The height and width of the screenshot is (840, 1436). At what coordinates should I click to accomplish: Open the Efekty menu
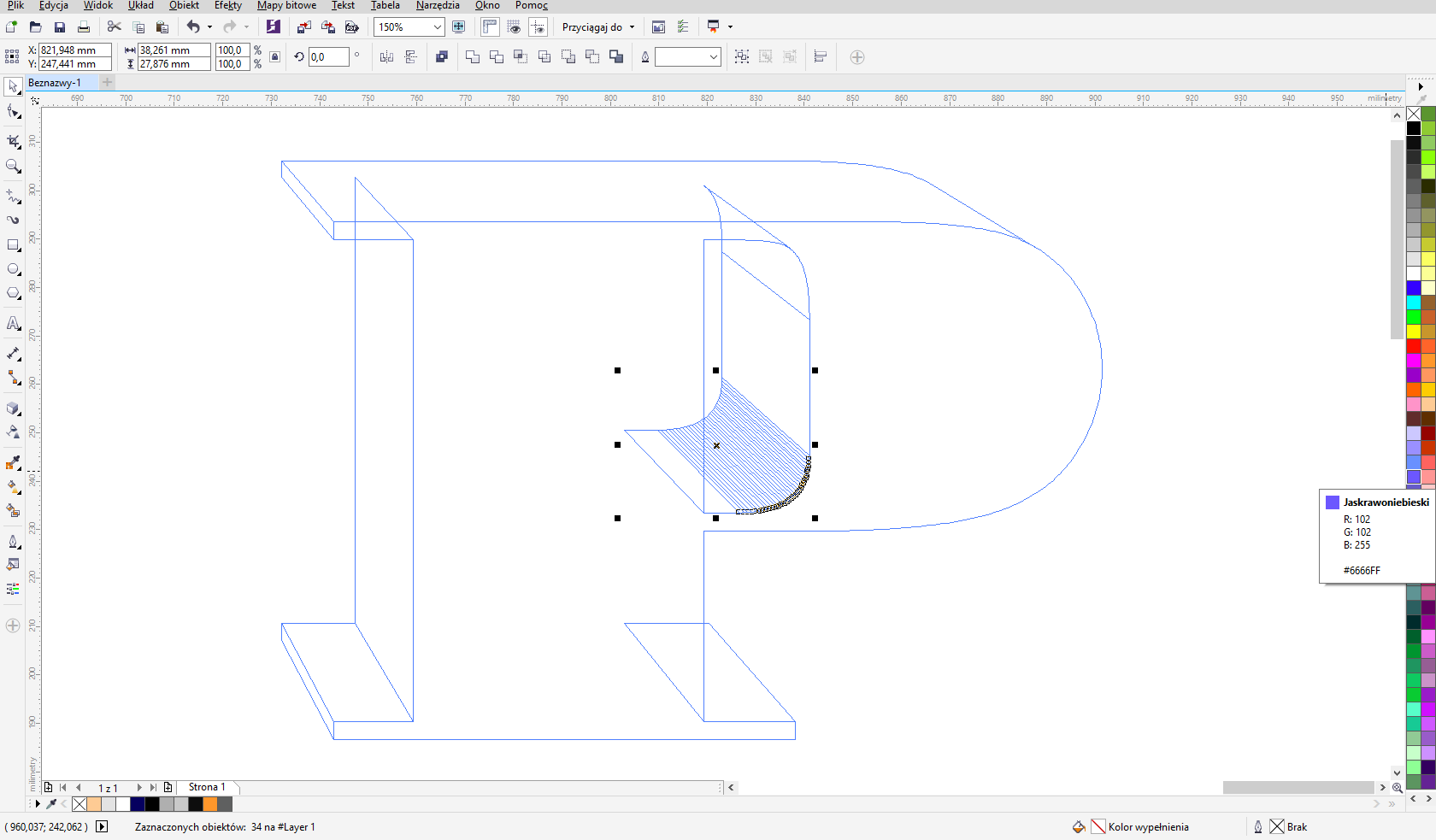pos(227,6)
